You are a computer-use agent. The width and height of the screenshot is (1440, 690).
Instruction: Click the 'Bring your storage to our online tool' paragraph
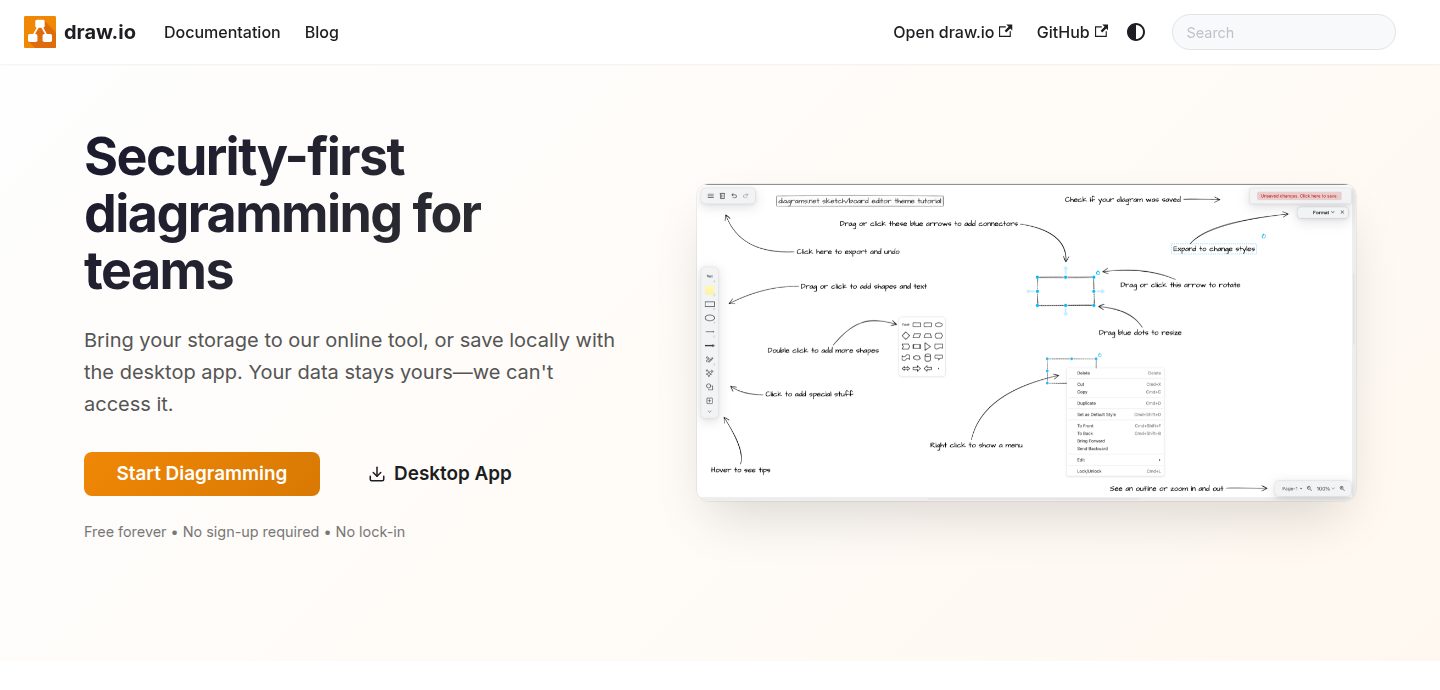click(x=350, y=372)
